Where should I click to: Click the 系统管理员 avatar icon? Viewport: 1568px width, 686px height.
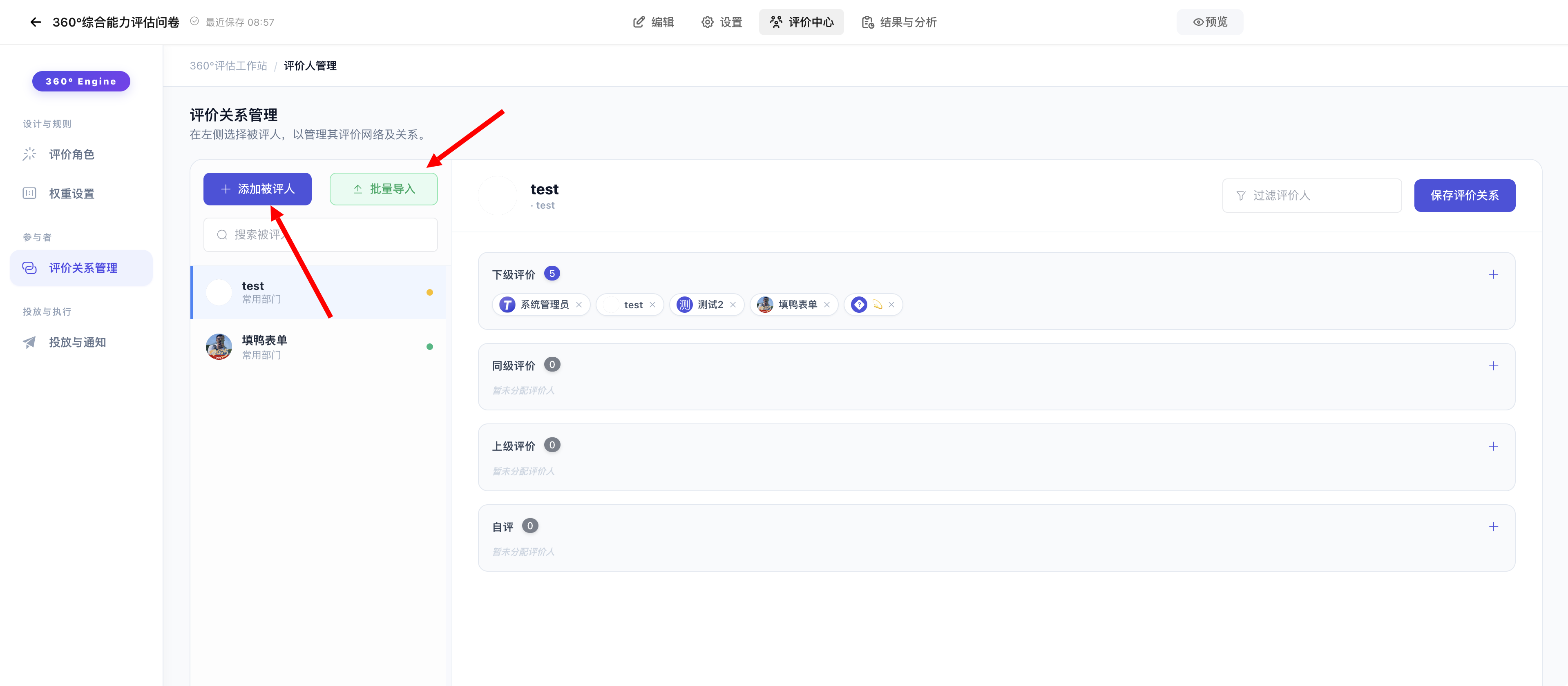tap(507, 305)
